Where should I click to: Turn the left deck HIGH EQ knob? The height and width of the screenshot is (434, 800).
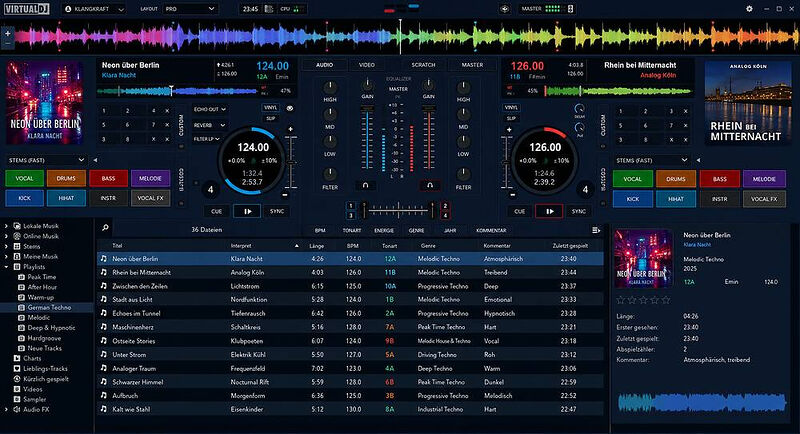click(x=330, y=87)
